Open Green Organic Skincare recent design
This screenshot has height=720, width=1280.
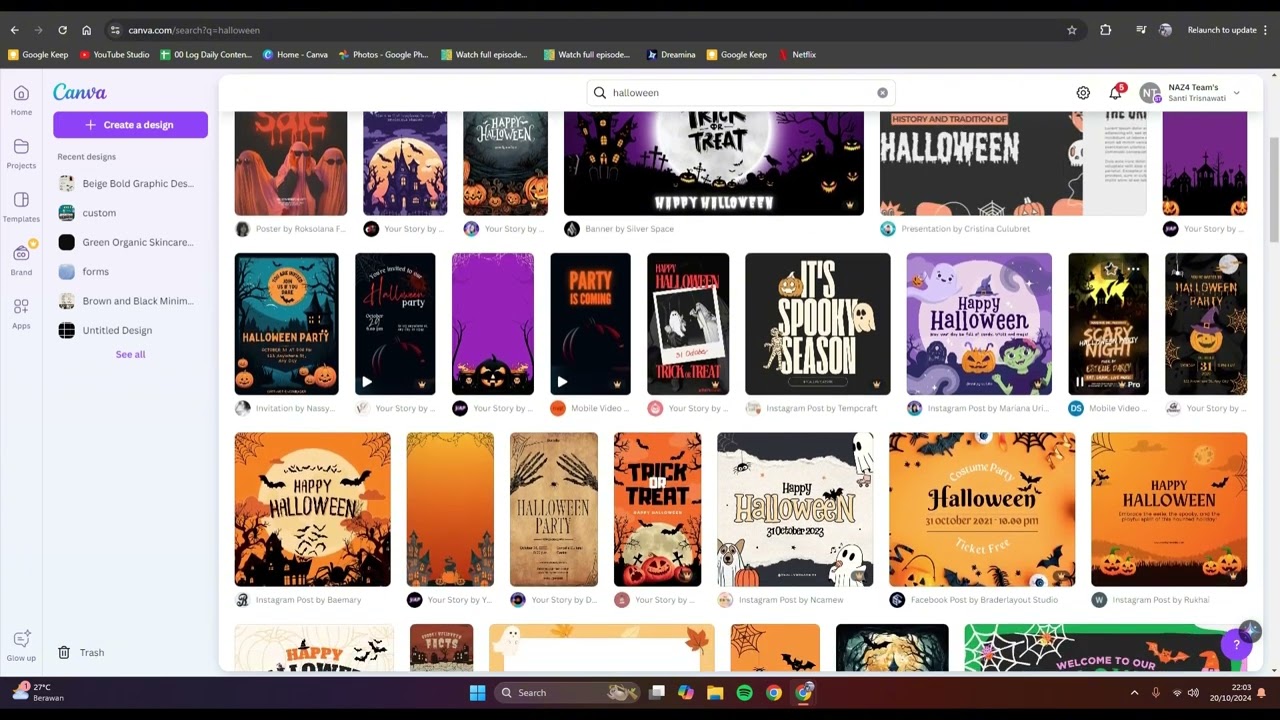[125, 242]
